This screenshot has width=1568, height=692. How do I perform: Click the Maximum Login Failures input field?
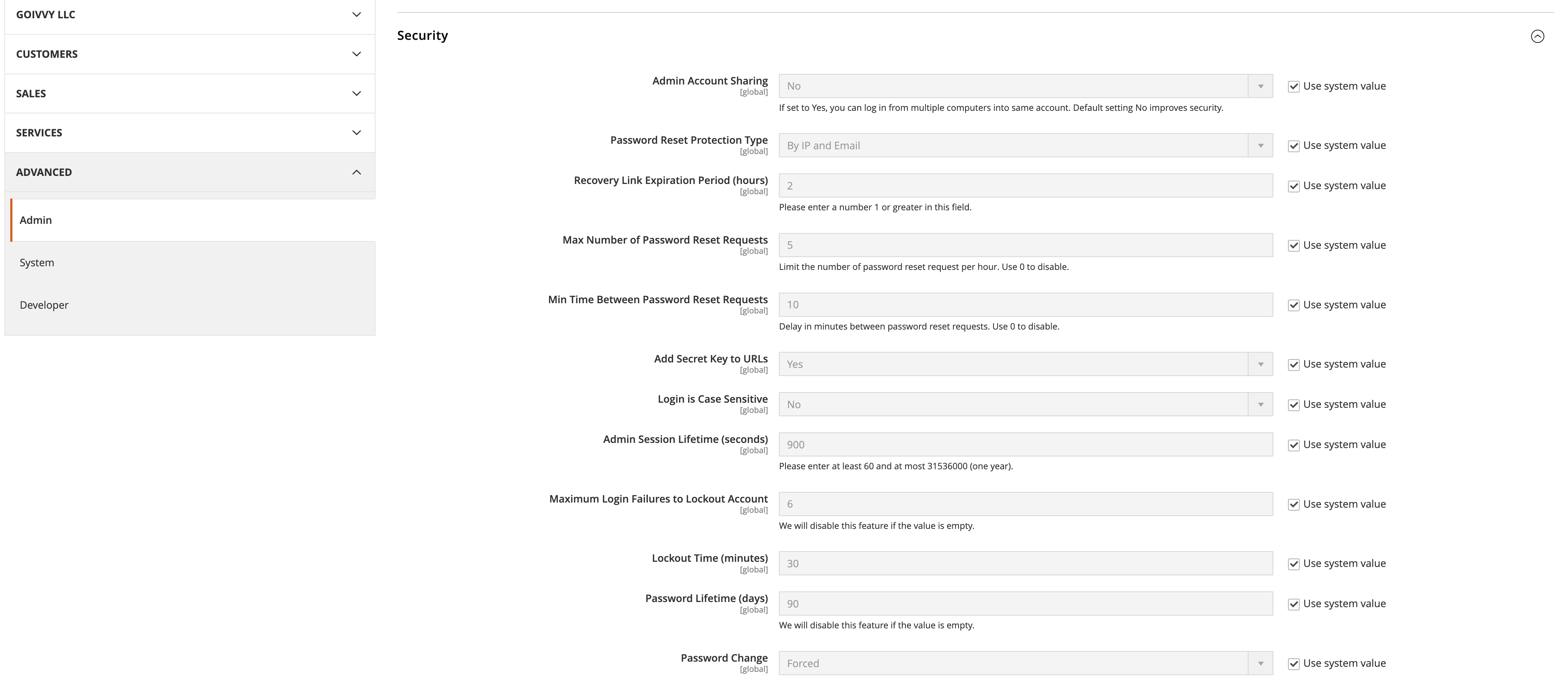coord(1025,504)
